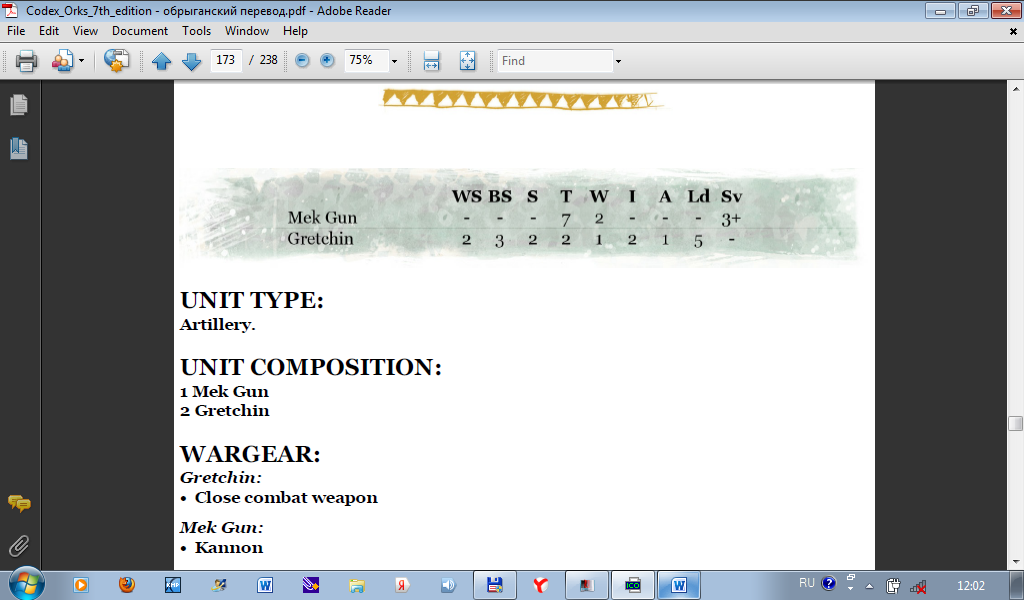1024x600 pixels.
Task: Open the Attachments paperclip panel
Action: coord(19,546)
